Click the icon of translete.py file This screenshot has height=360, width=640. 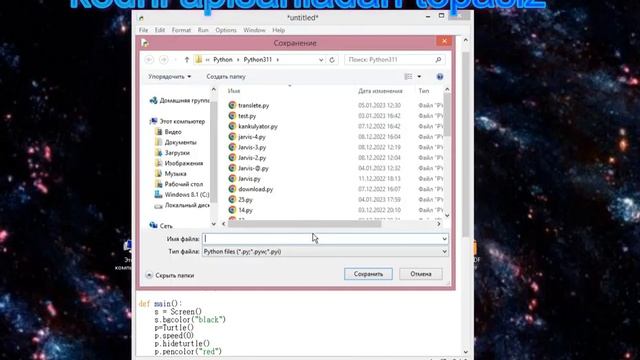232,105
